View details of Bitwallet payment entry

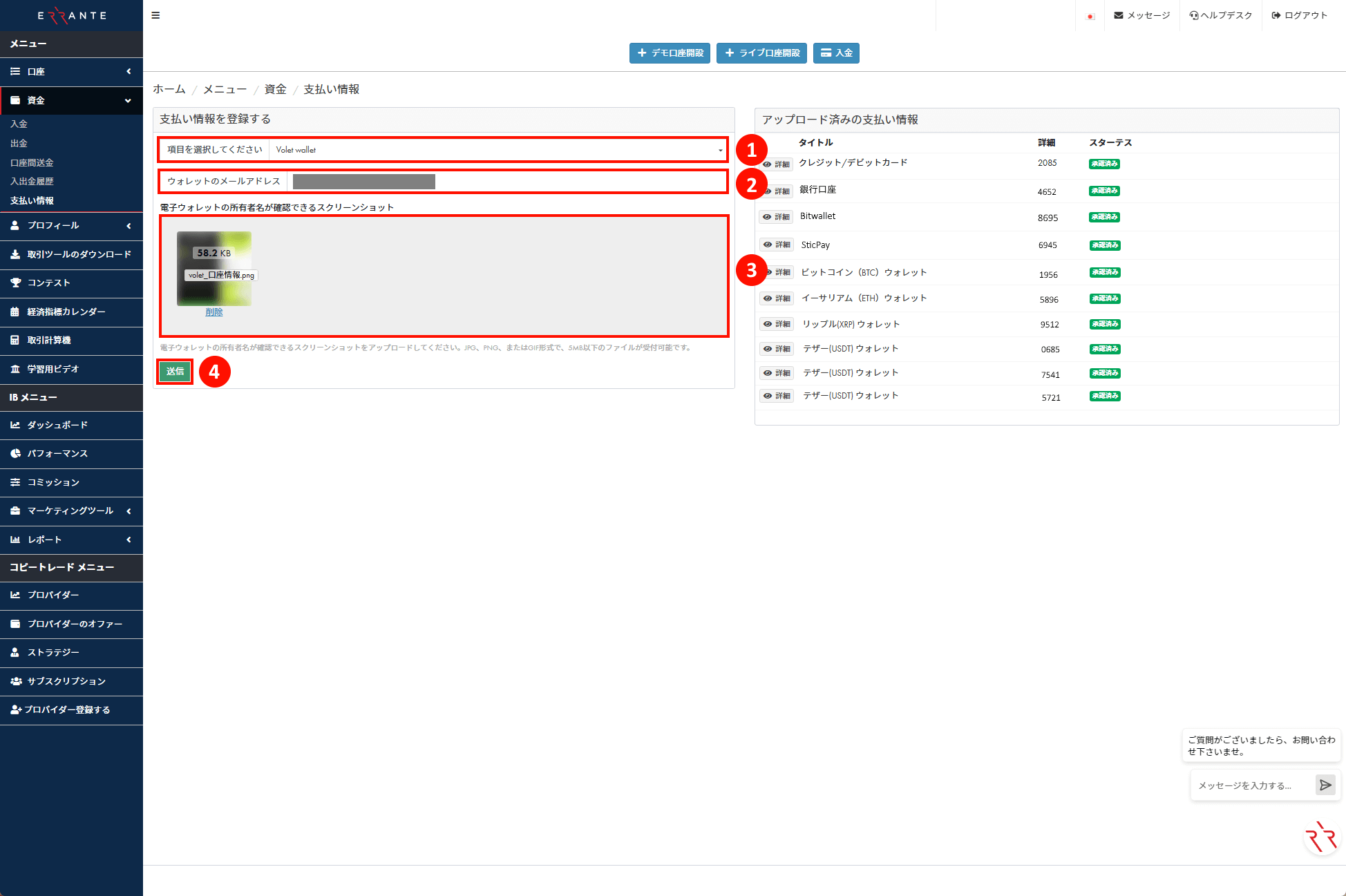click(776, 217)
